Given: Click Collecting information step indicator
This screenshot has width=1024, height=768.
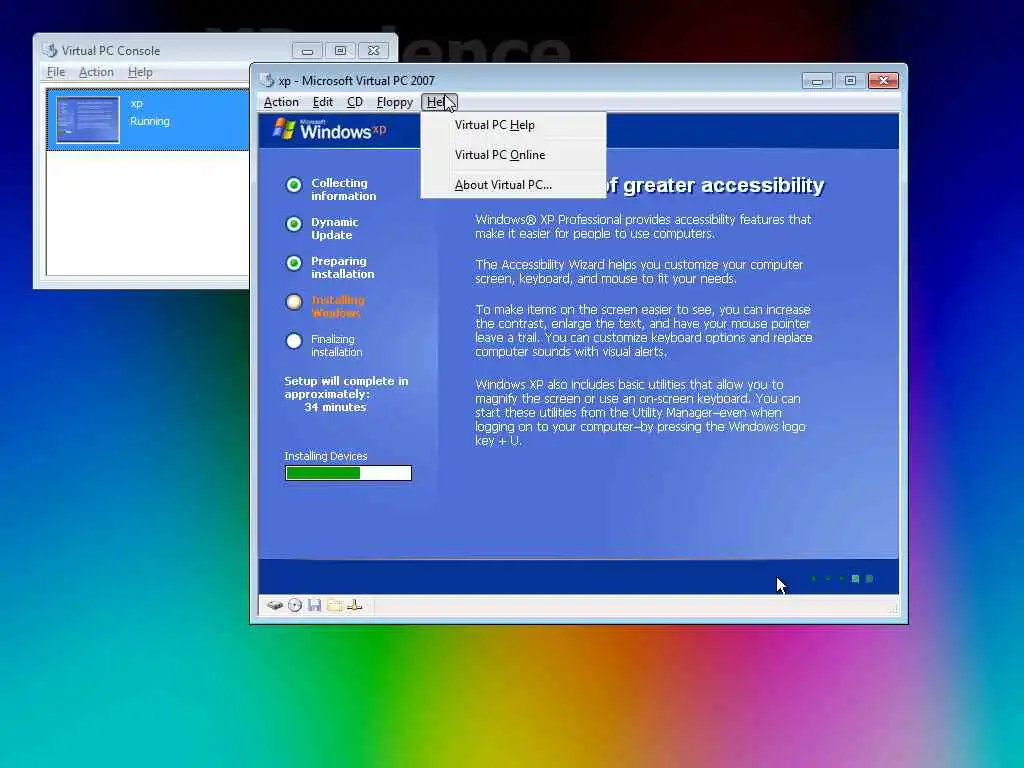Looking at the screenshot, I should coord(294,185).
